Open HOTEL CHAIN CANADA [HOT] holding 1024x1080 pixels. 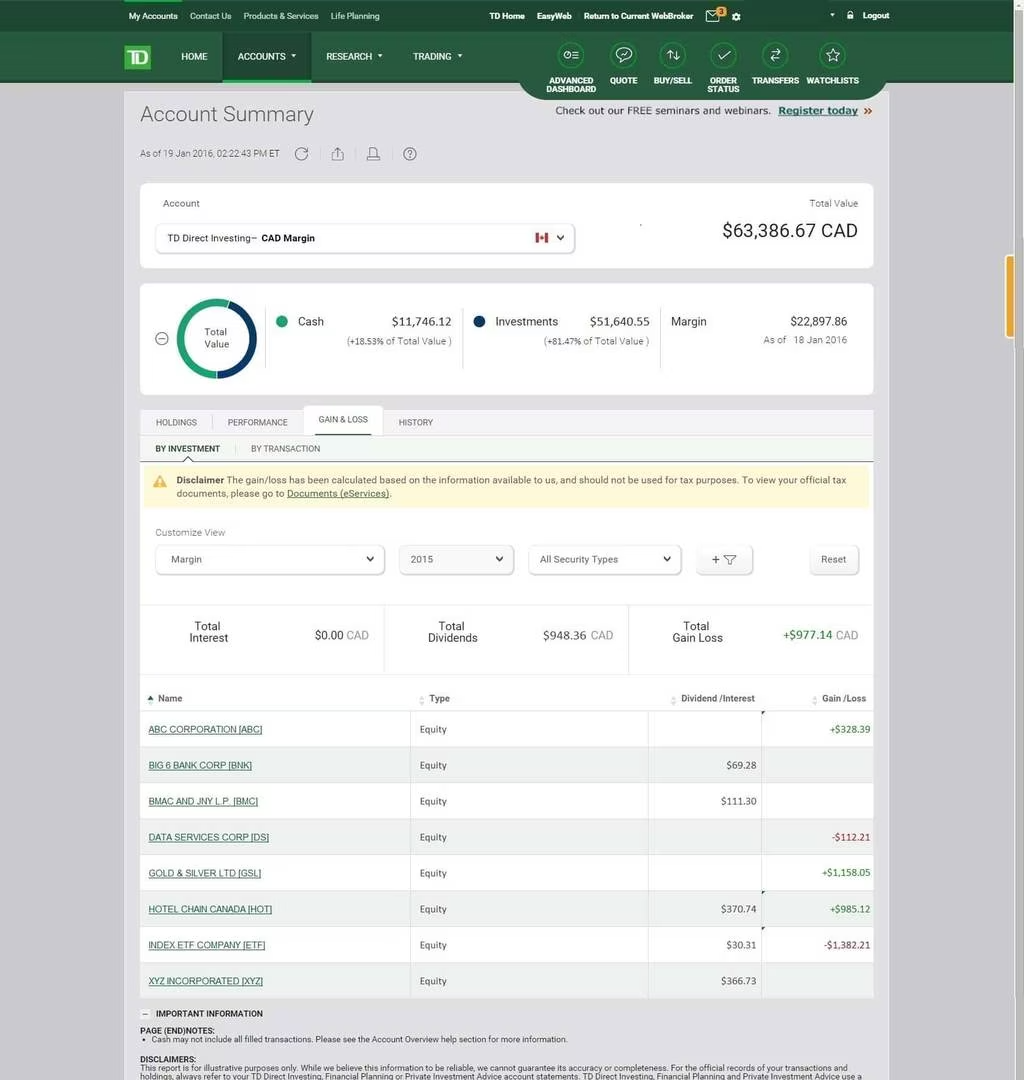210,909
